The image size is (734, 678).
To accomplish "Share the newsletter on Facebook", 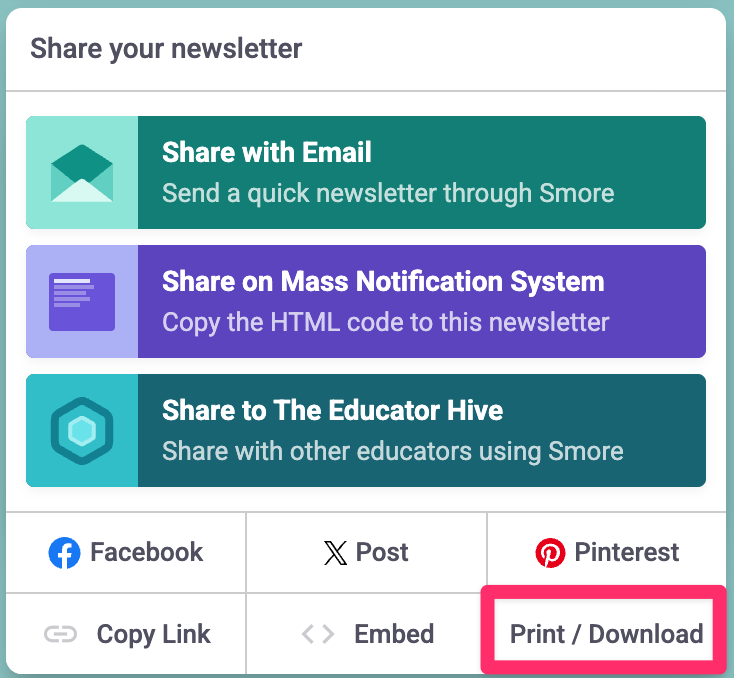I will pos(126,553).
